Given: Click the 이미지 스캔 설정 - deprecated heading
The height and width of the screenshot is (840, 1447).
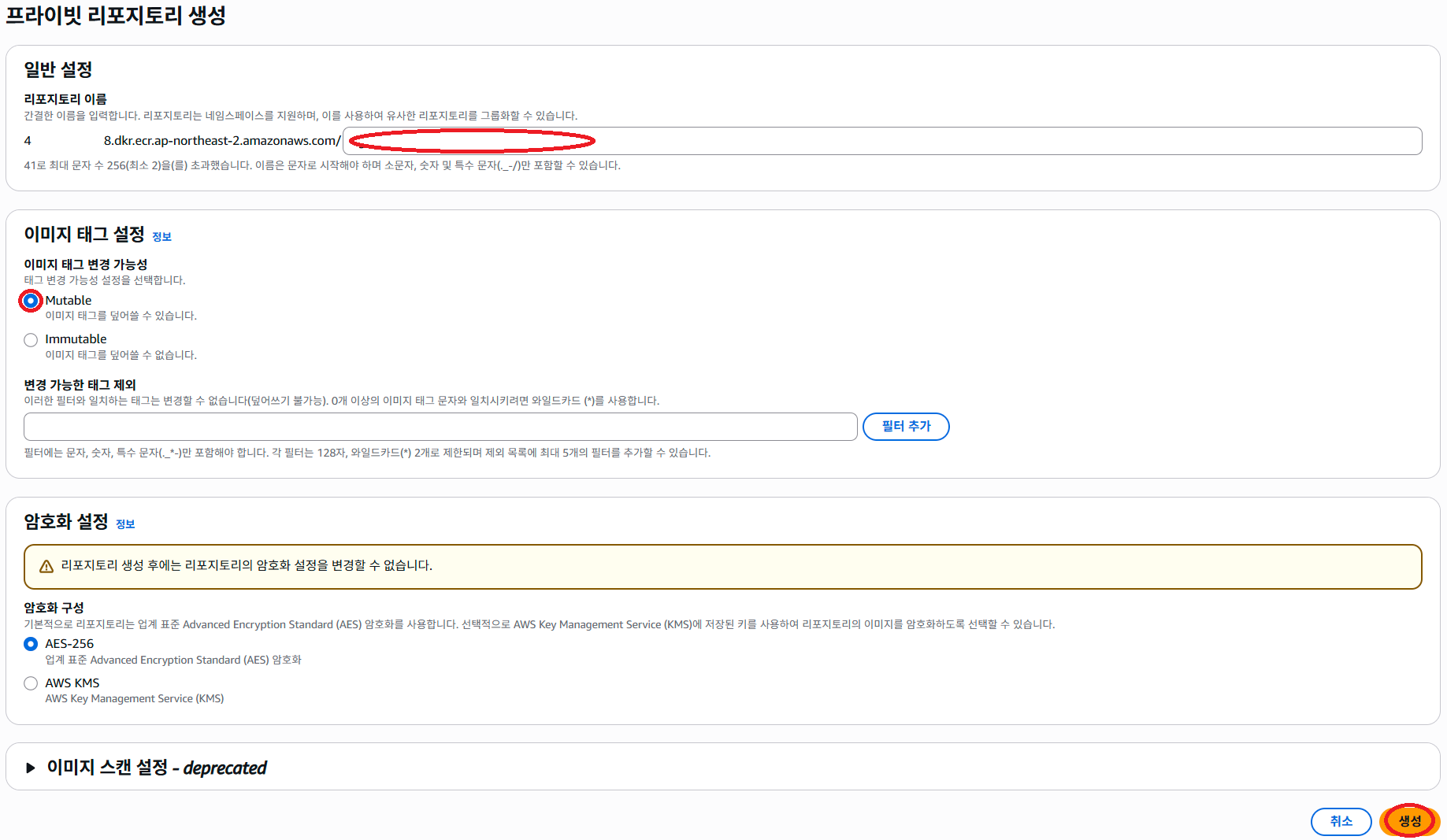Looking at the screenshot, I should coord(157,768).
